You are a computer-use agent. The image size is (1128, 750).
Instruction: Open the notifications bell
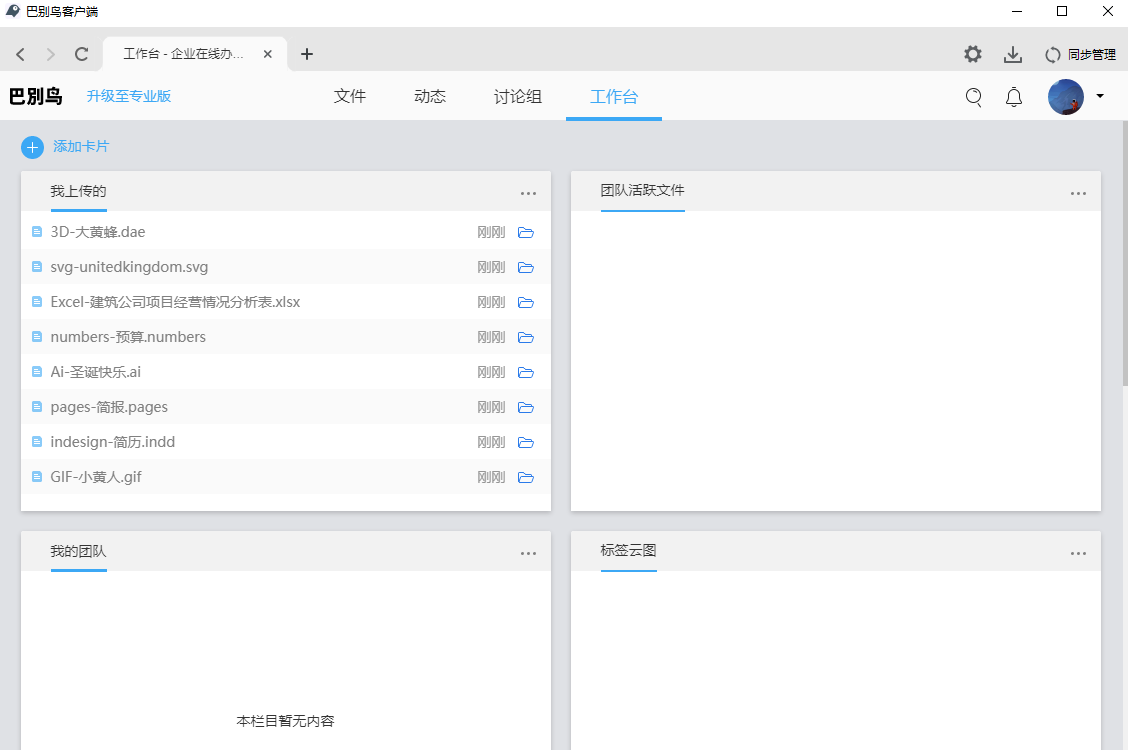tap(1014, 97)
